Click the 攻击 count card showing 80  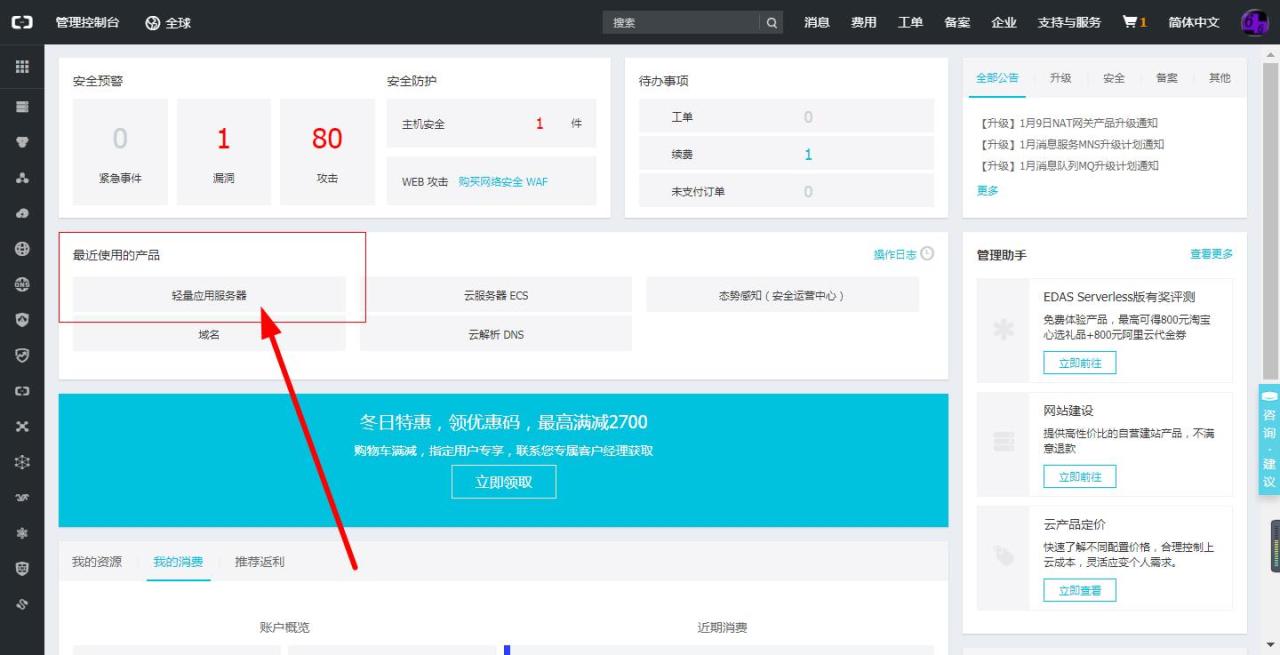[327, 151]
